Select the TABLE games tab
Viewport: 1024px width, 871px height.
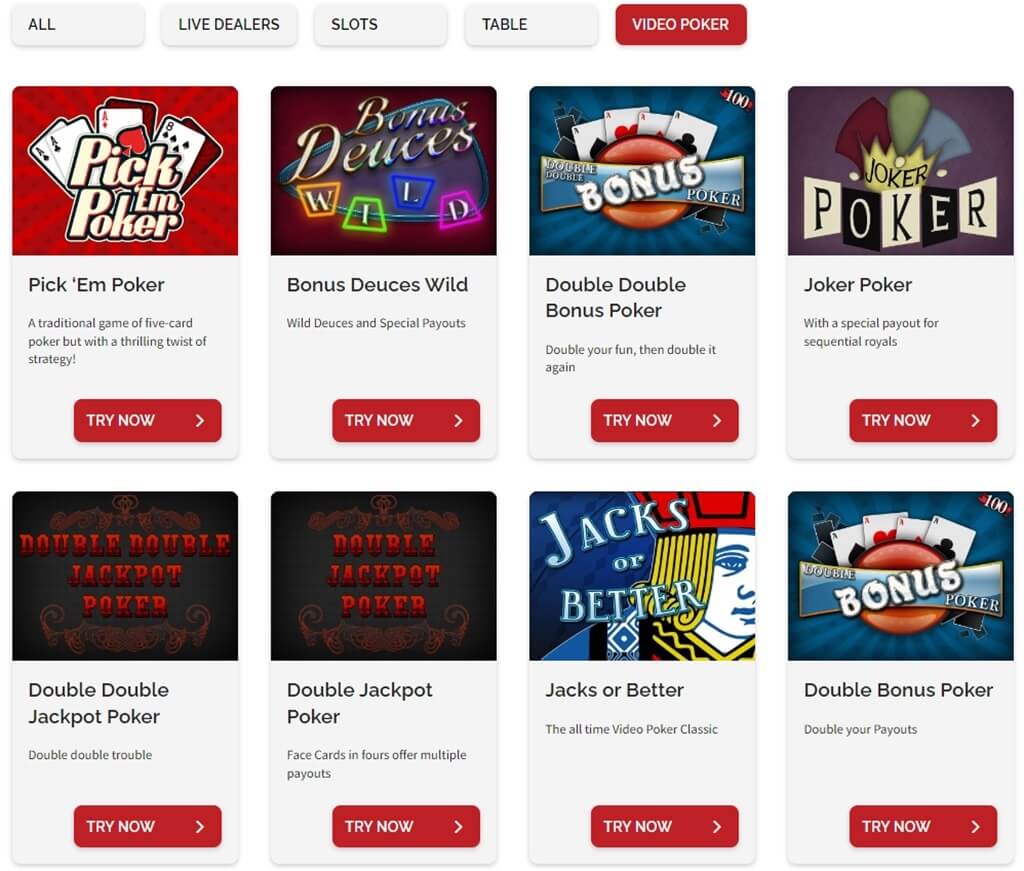(x=531, y=25)
